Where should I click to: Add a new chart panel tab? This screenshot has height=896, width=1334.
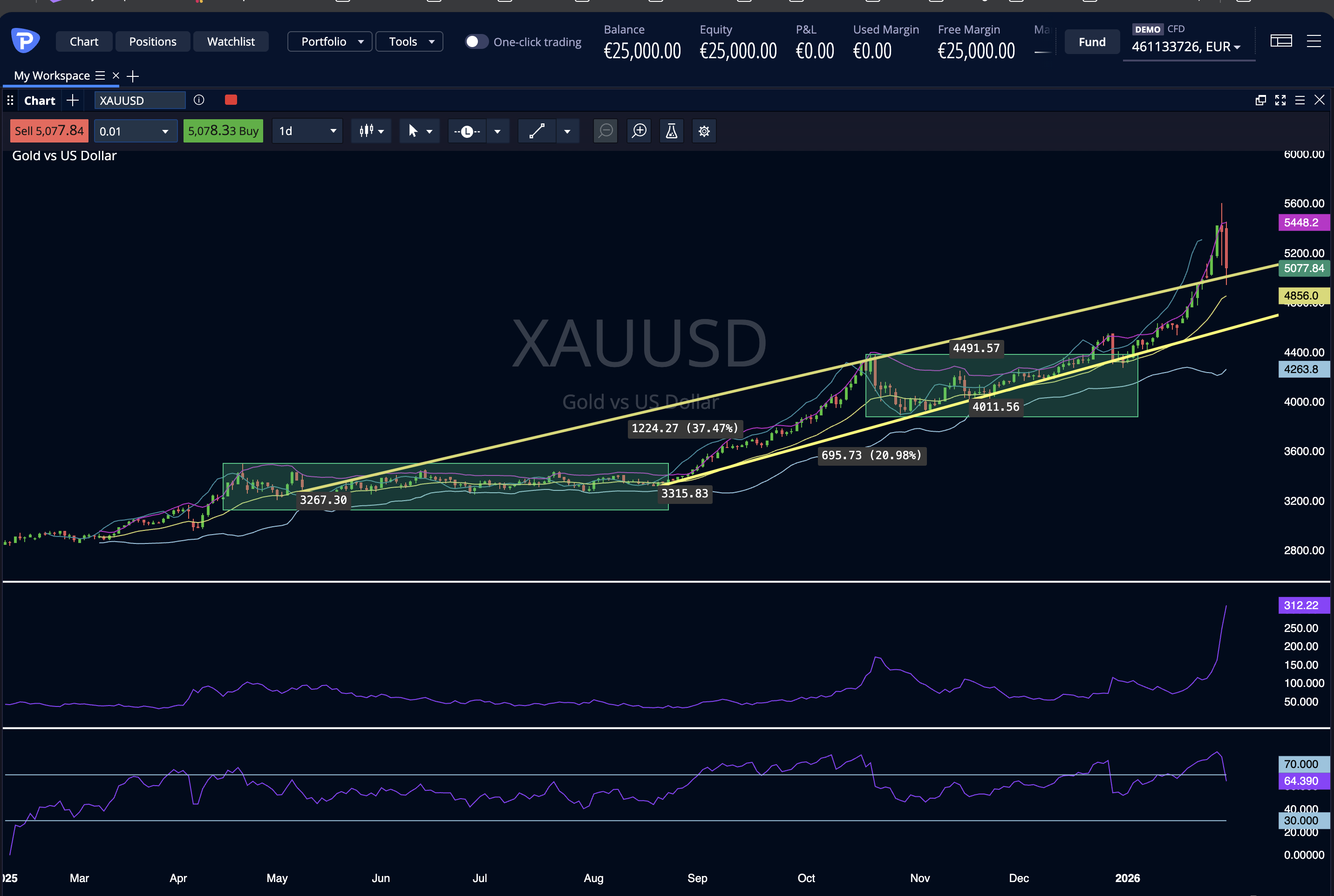(x=73, y=101)
